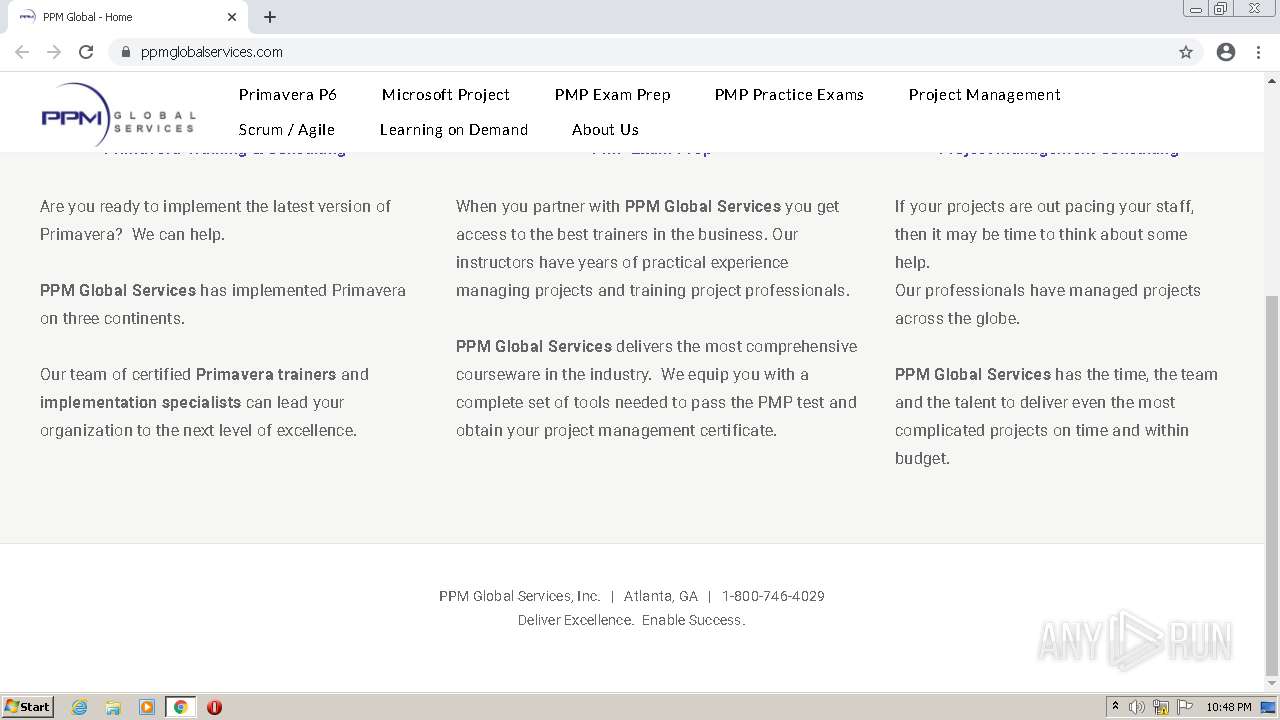Viewport: 1280px width, 720px height.
Task: Open the About Us menu
Action: [x=605, y=130]
